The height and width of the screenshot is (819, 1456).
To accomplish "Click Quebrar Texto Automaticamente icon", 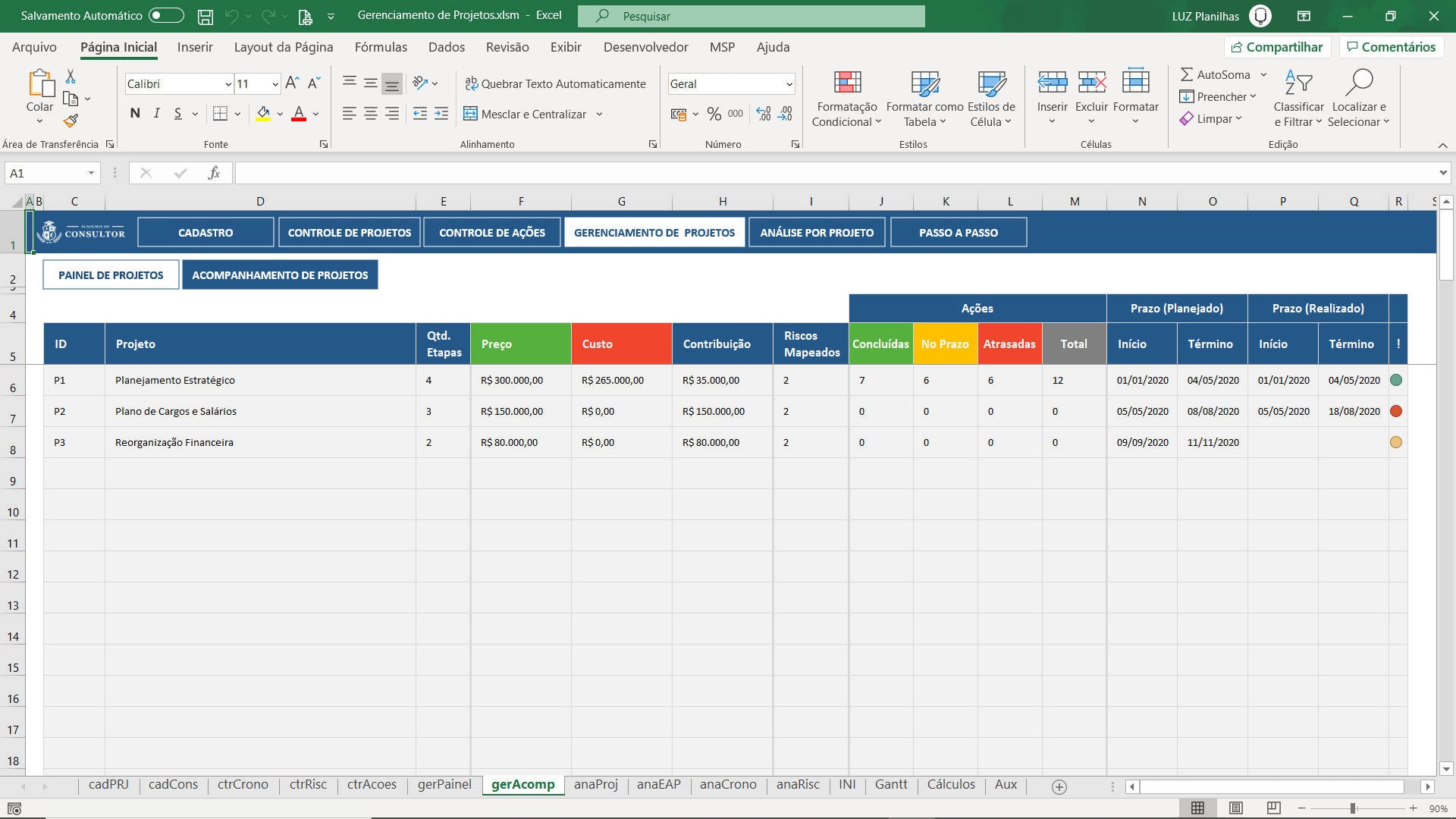I will tap(470, 83).
